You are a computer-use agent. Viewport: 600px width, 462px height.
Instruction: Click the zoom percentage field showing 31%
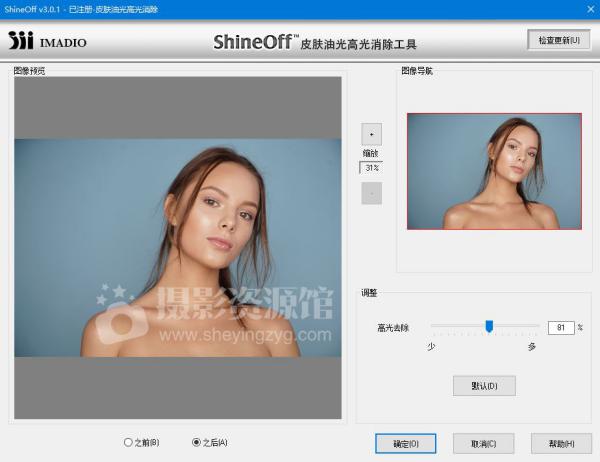click(371, 168)
